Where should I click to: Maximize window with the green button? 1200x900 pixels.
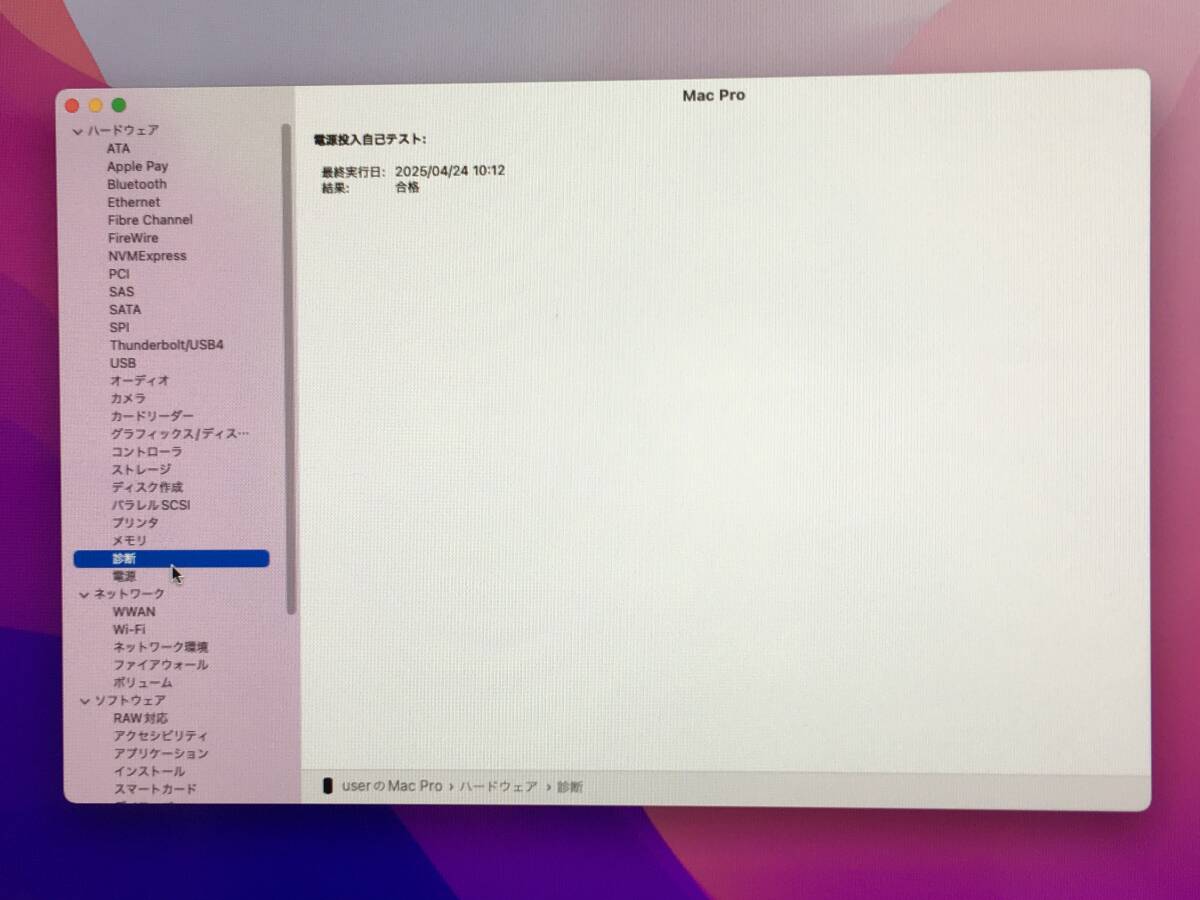pos(119,105)
